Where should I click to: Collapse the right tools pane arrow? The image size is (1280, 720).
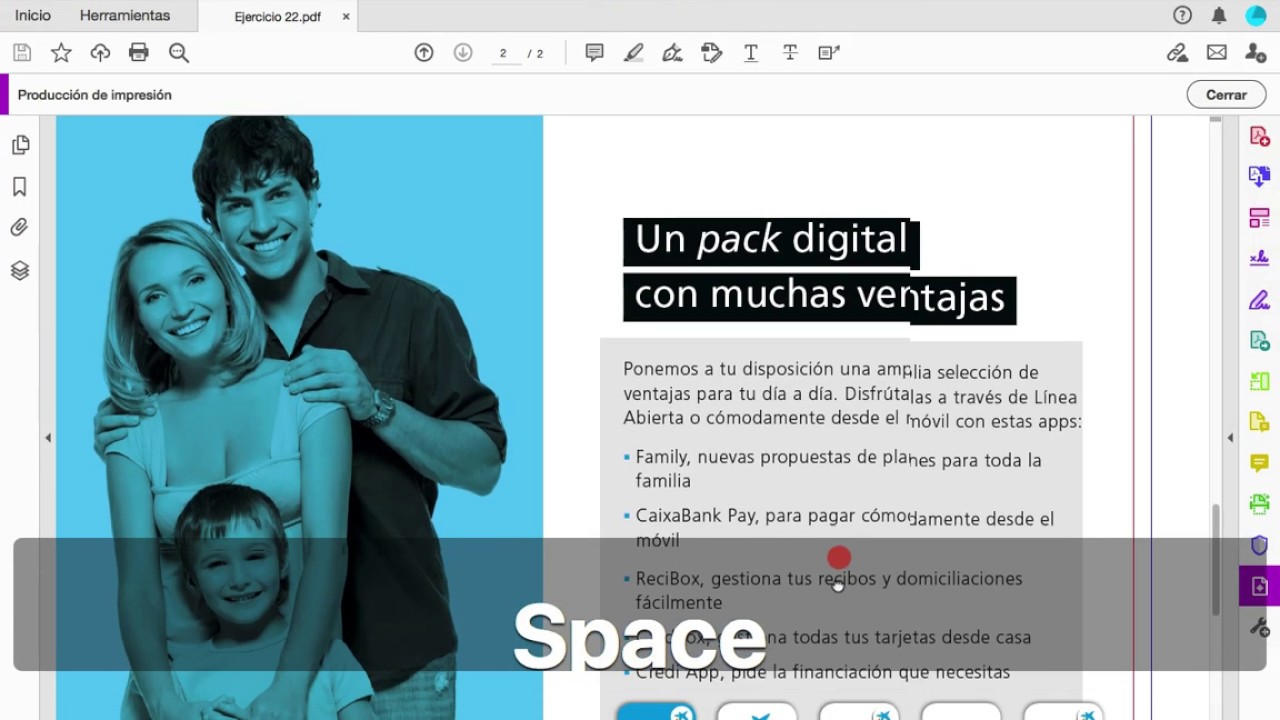pos(1231,438)
